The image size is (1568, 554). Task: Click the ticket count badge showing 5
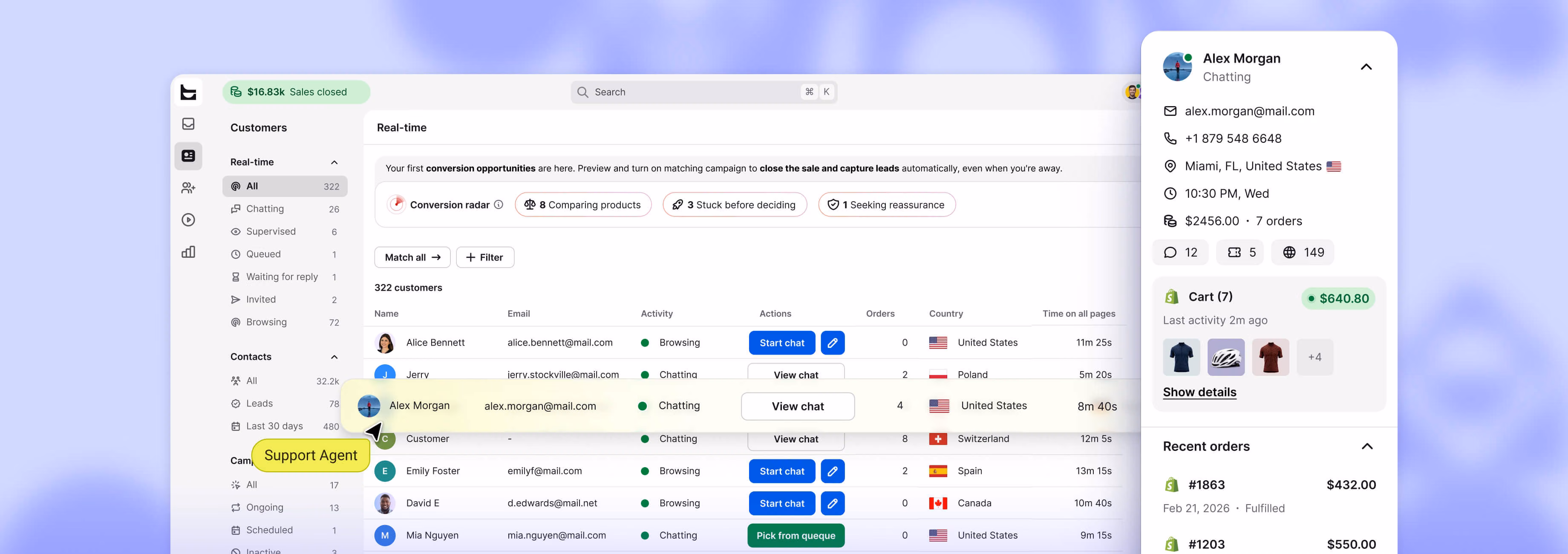click(1240, 253)
